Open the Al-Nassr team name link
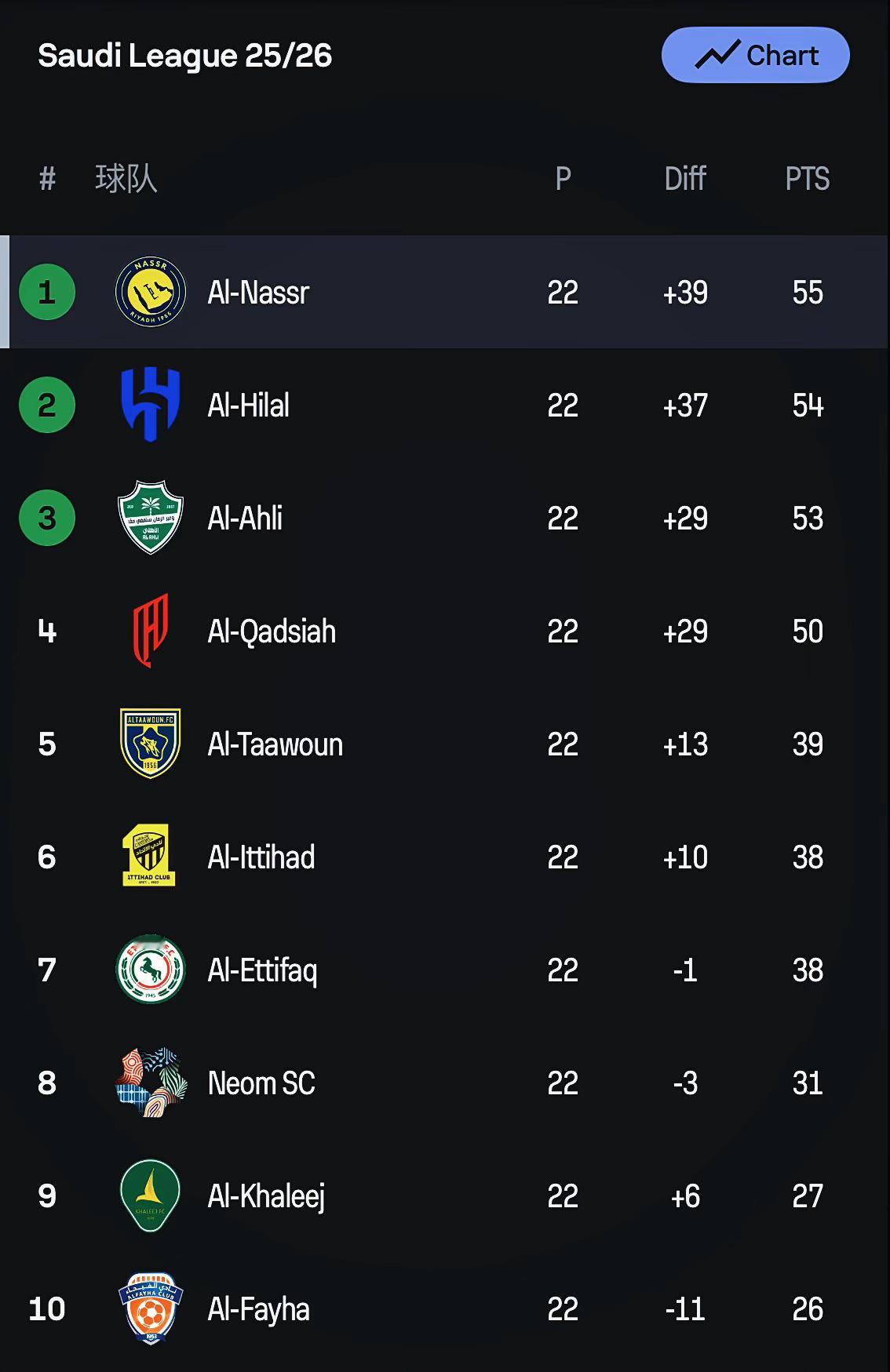The width and height of the screenshot is (890, 1372). click(258, 293)
